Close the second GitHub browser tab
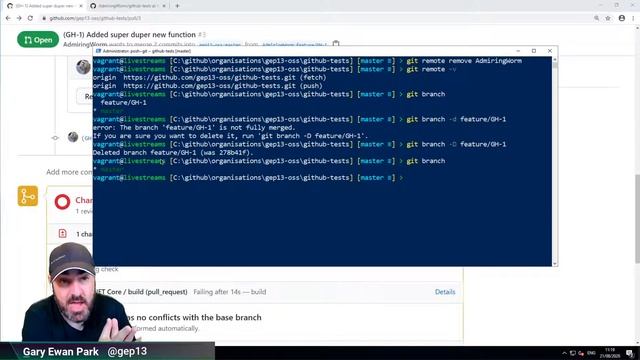The height and width of the screenshot is (360, 640). [164, 6]
